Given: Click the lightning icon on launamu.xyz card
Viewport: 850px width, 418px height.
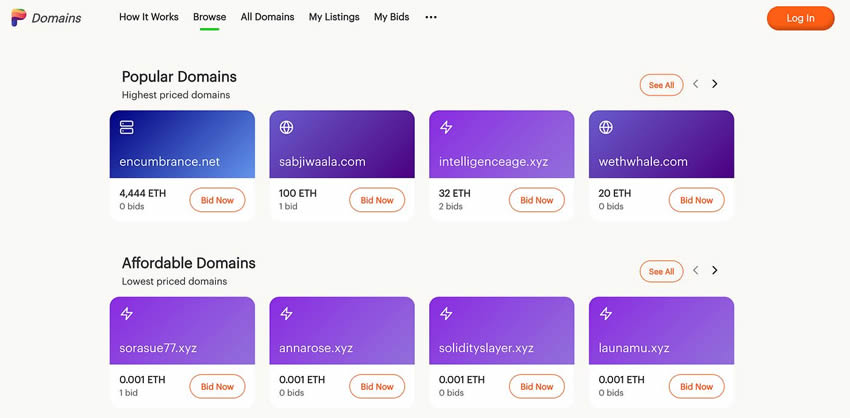Looking at the screenshot, I should (x=606, y=314).
